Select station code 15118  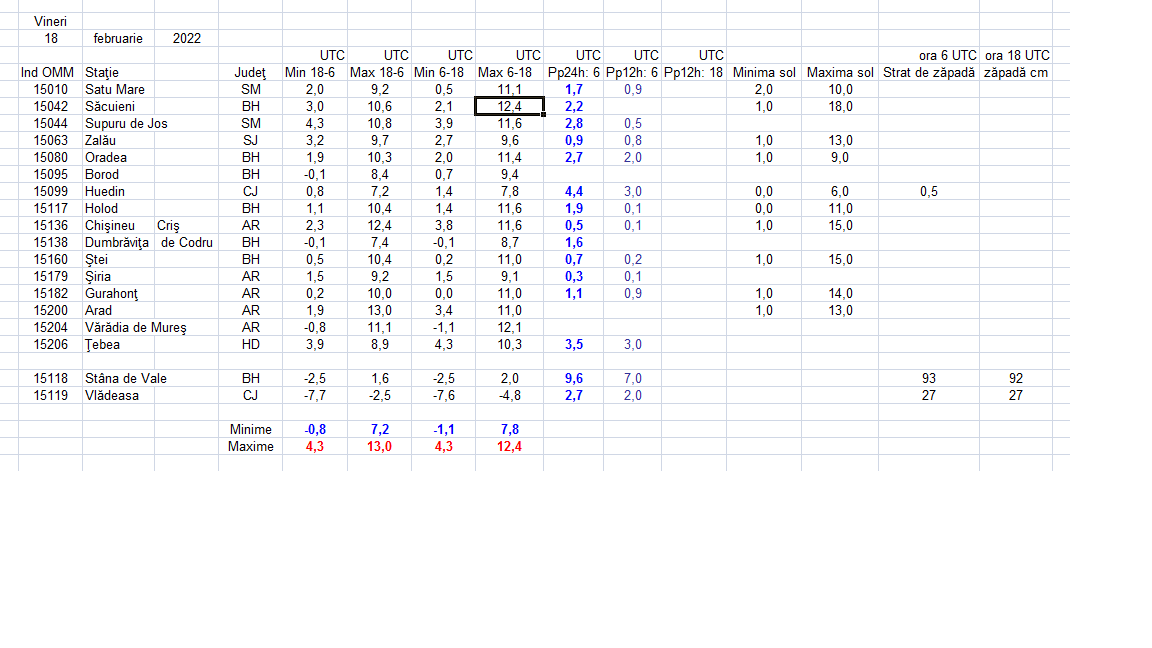pos(51,378)
